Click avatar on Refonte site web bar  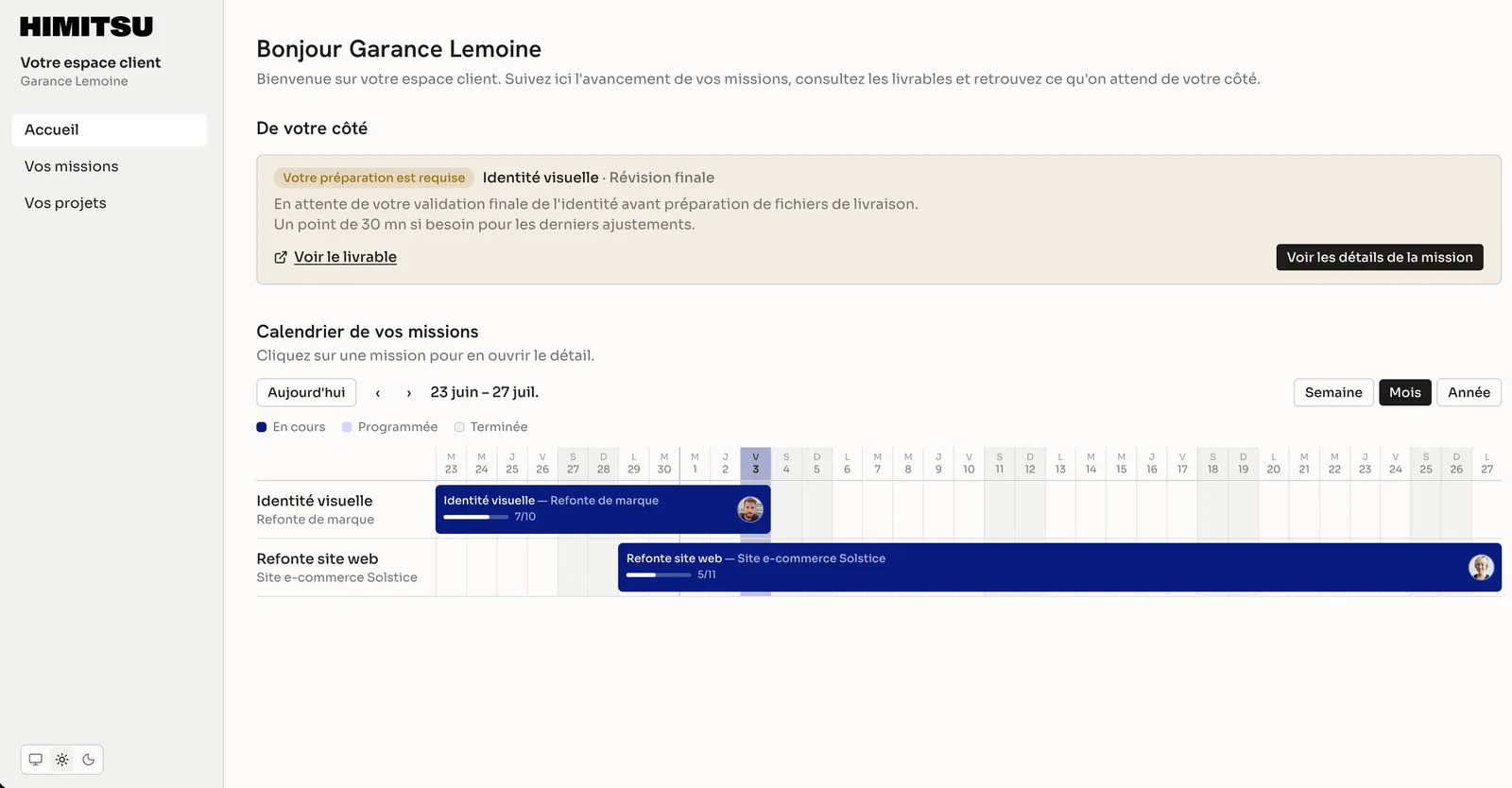[x=1481, y=567]
